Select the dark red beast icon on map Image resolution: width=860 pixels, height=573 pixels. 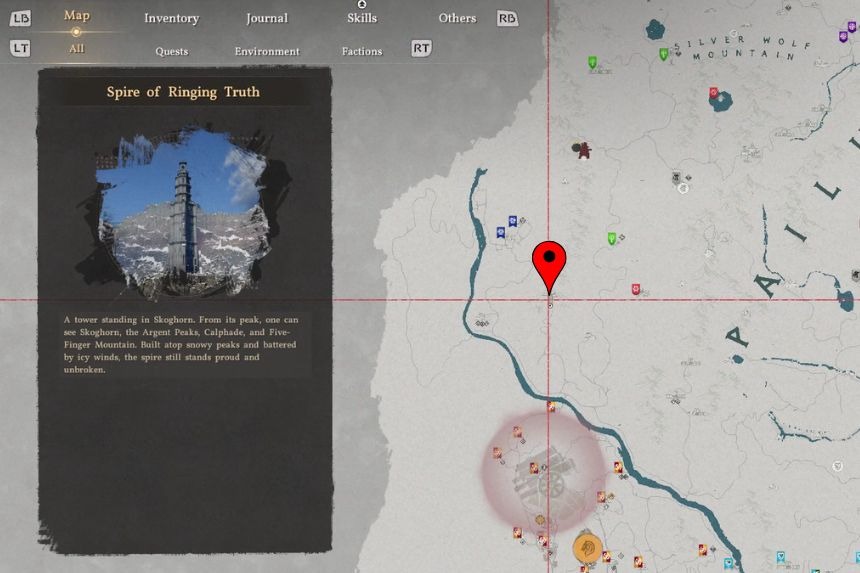(582, 150)
